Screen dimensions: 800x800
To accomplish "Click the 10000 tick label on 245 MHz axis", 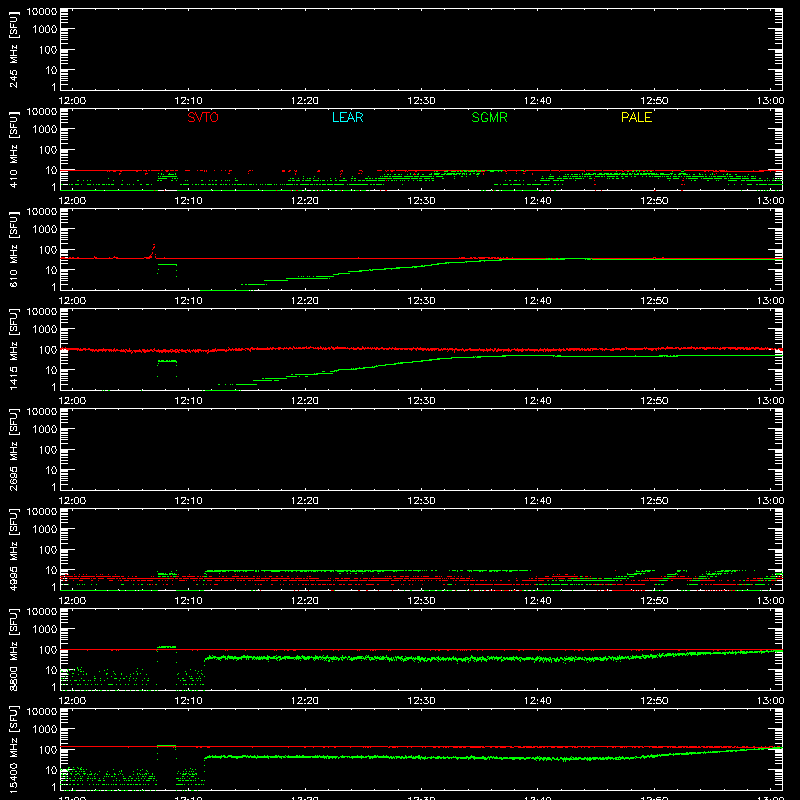I will (42, 12).
